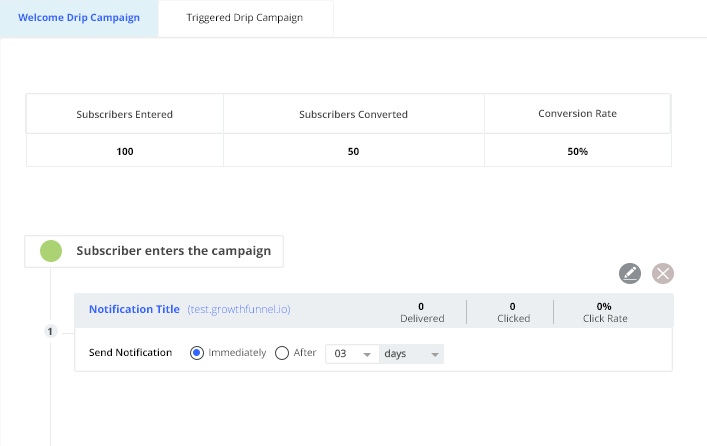The width and height of the screenshot is (707, 446).
Task: Click the 50% conversion rate value
Action: [577, 151]
